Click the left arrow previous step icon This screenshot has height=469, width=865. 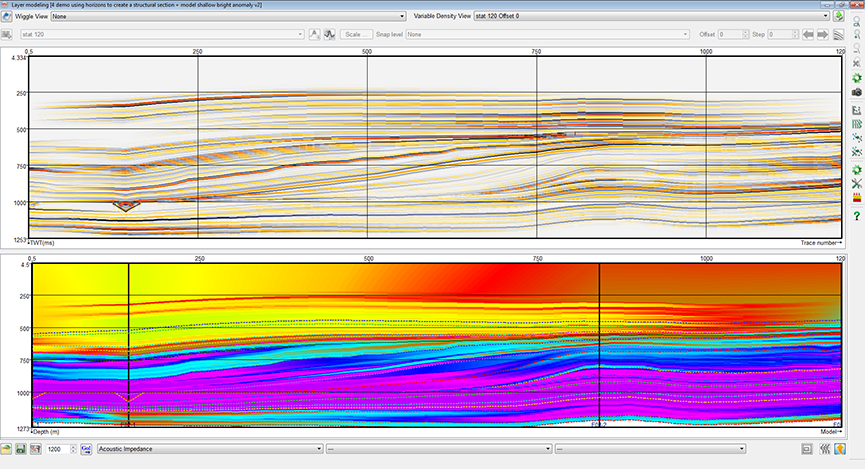(x=808, y=34)
